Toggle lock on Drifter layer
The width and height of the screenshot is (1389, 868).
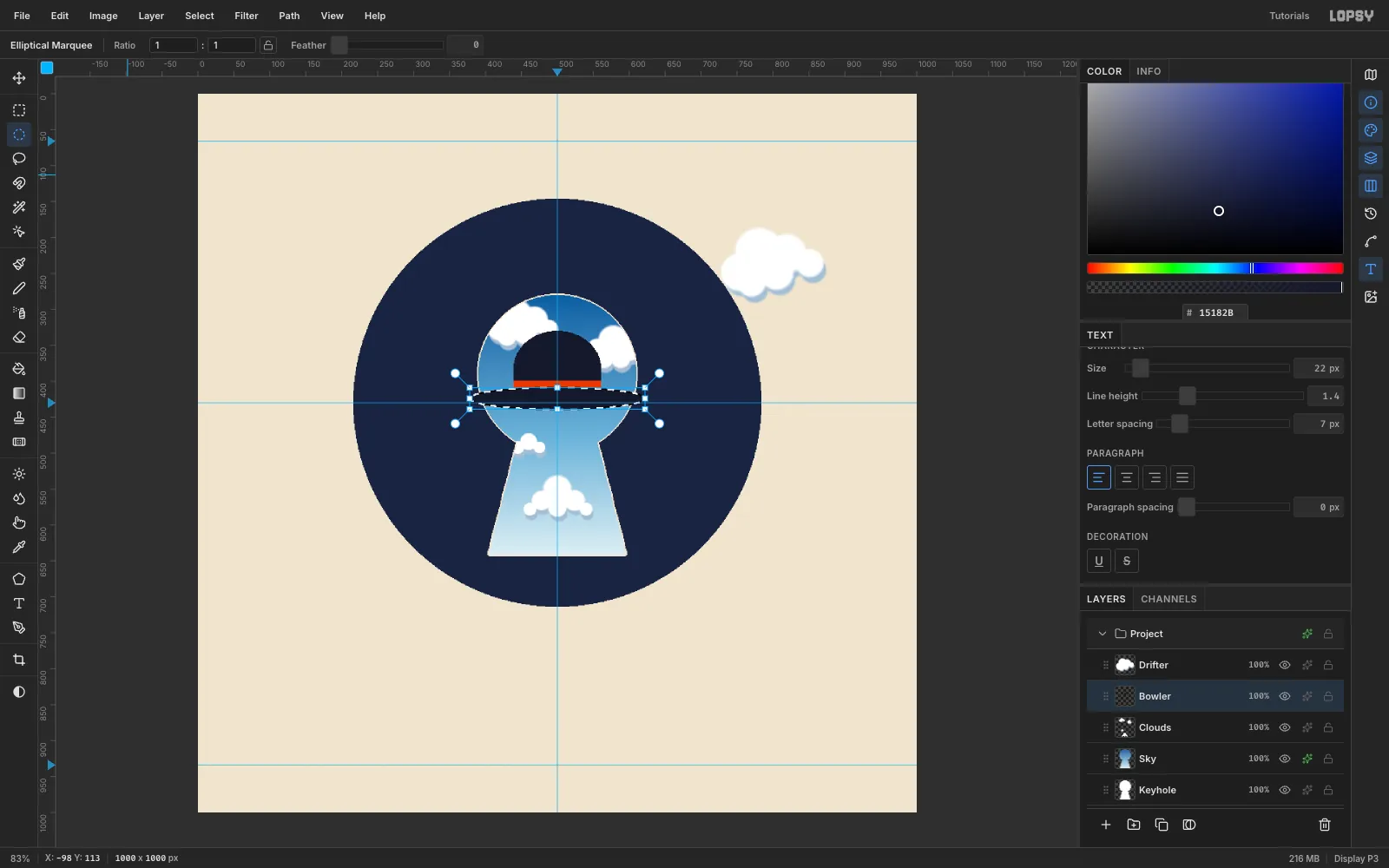[x=1328, y=665]
